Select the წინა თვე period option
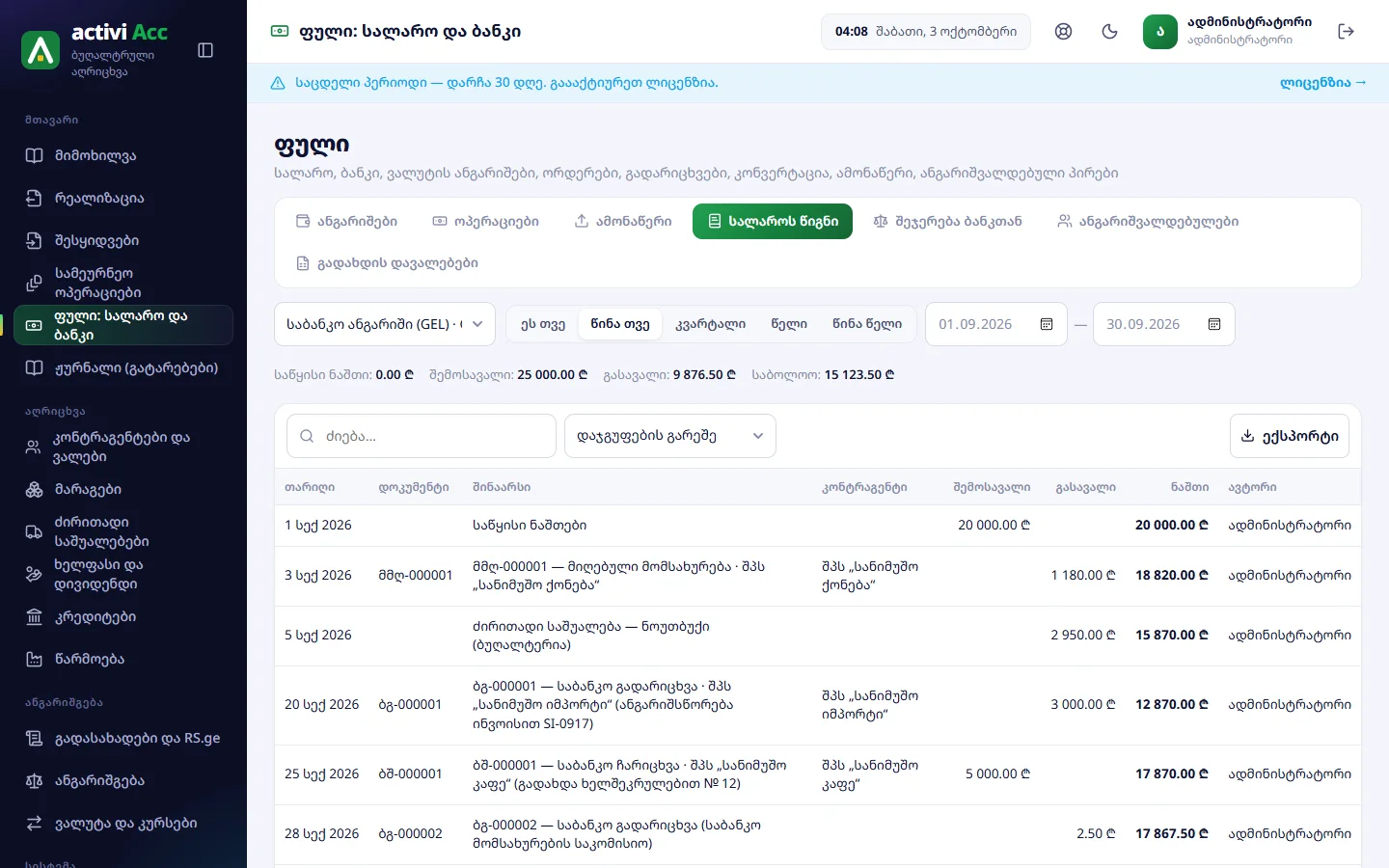Screen dimensions: 1389x868 pyautogui.click(x=620, y=324)
